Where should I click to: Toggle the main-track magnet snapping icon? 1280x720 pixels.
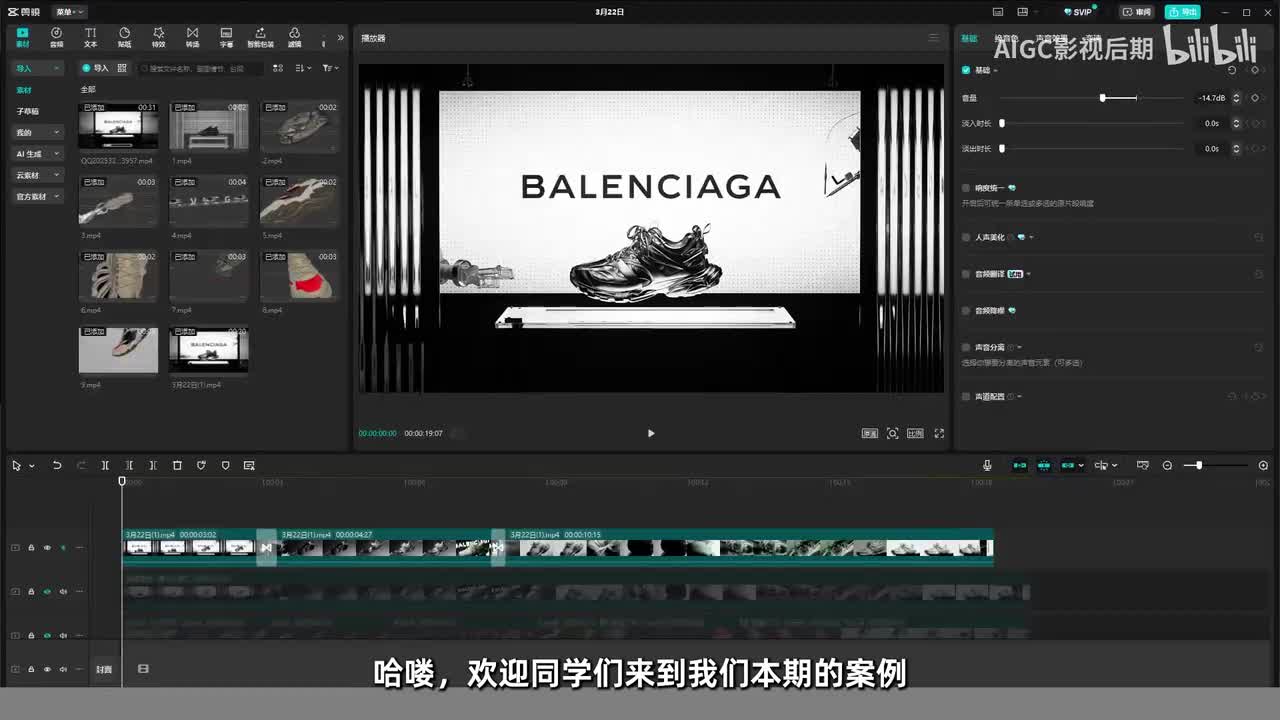(1020, 465)
